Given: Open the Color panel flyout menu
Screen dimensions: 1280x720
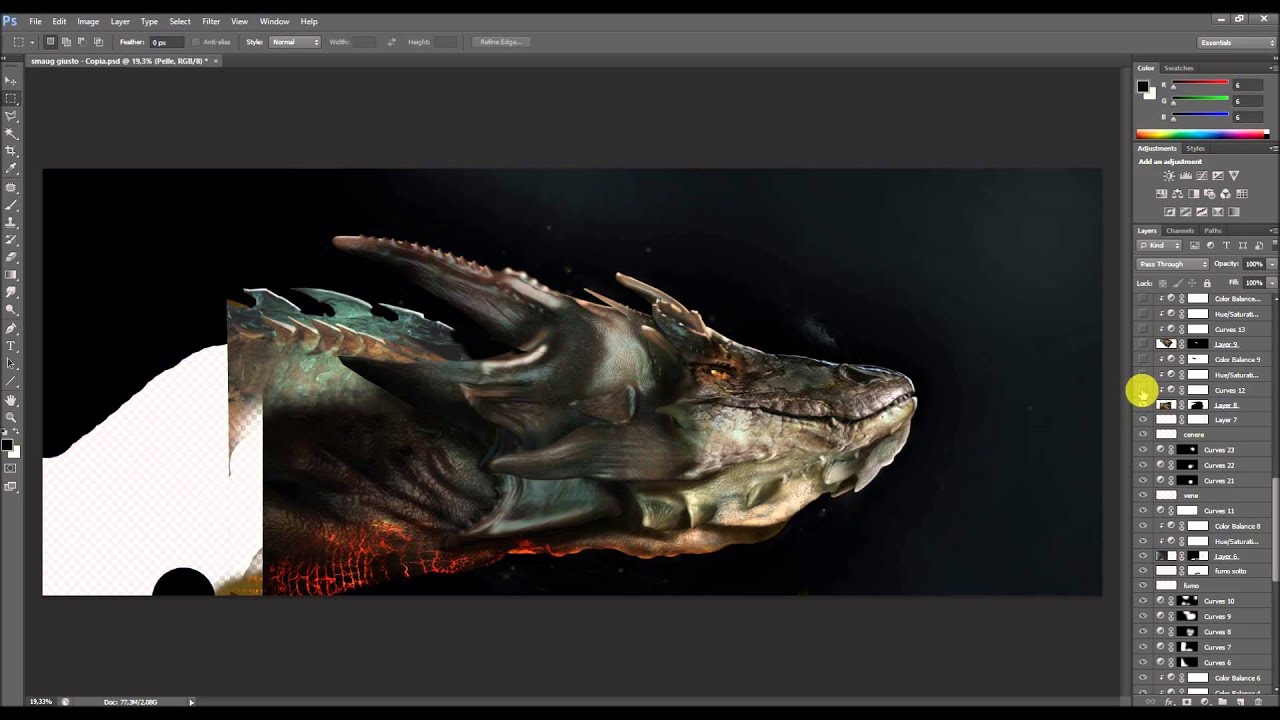Looking at the screenshot, I should coord(1273,68).
